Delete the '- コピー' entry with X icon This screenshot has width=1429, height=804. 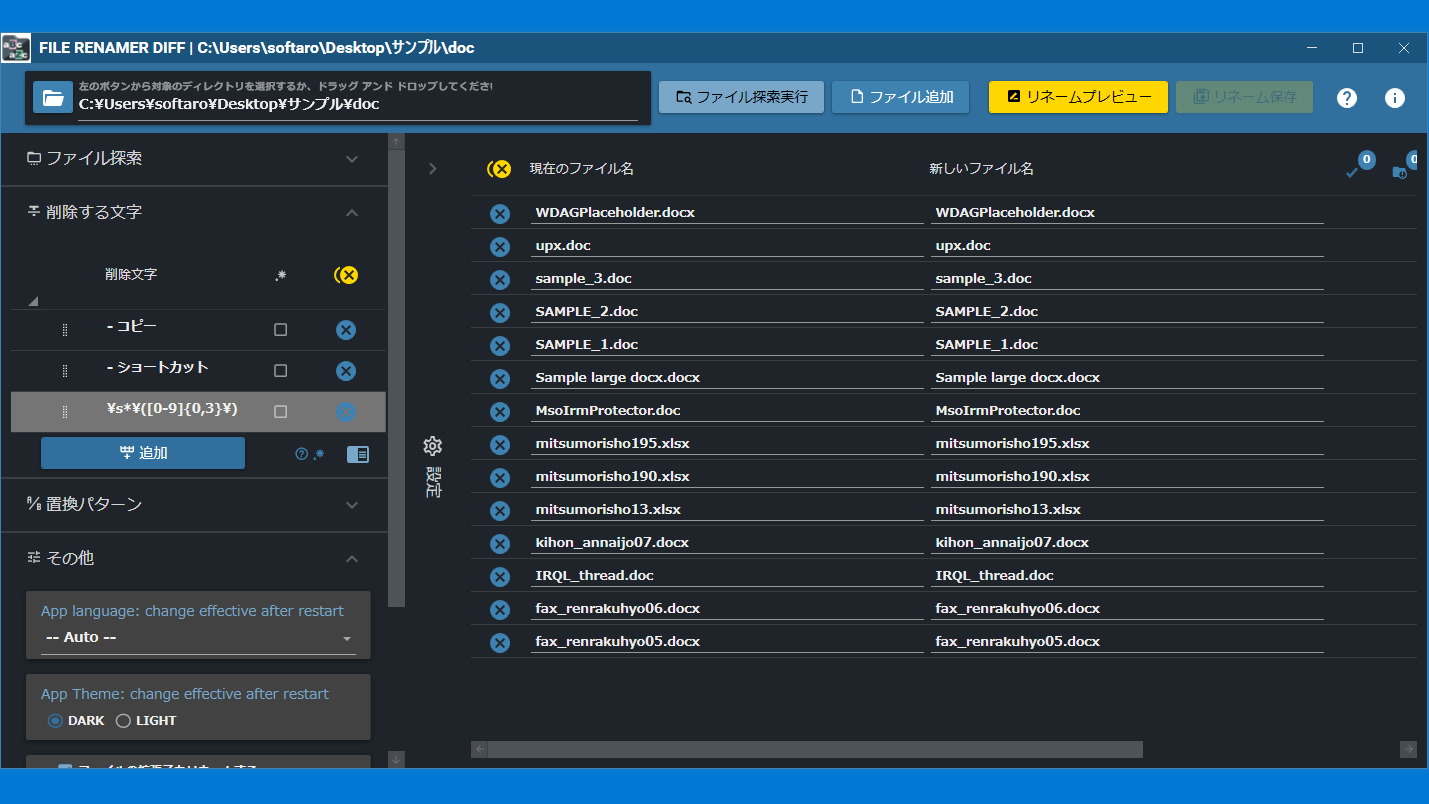(x=346, y=330)
